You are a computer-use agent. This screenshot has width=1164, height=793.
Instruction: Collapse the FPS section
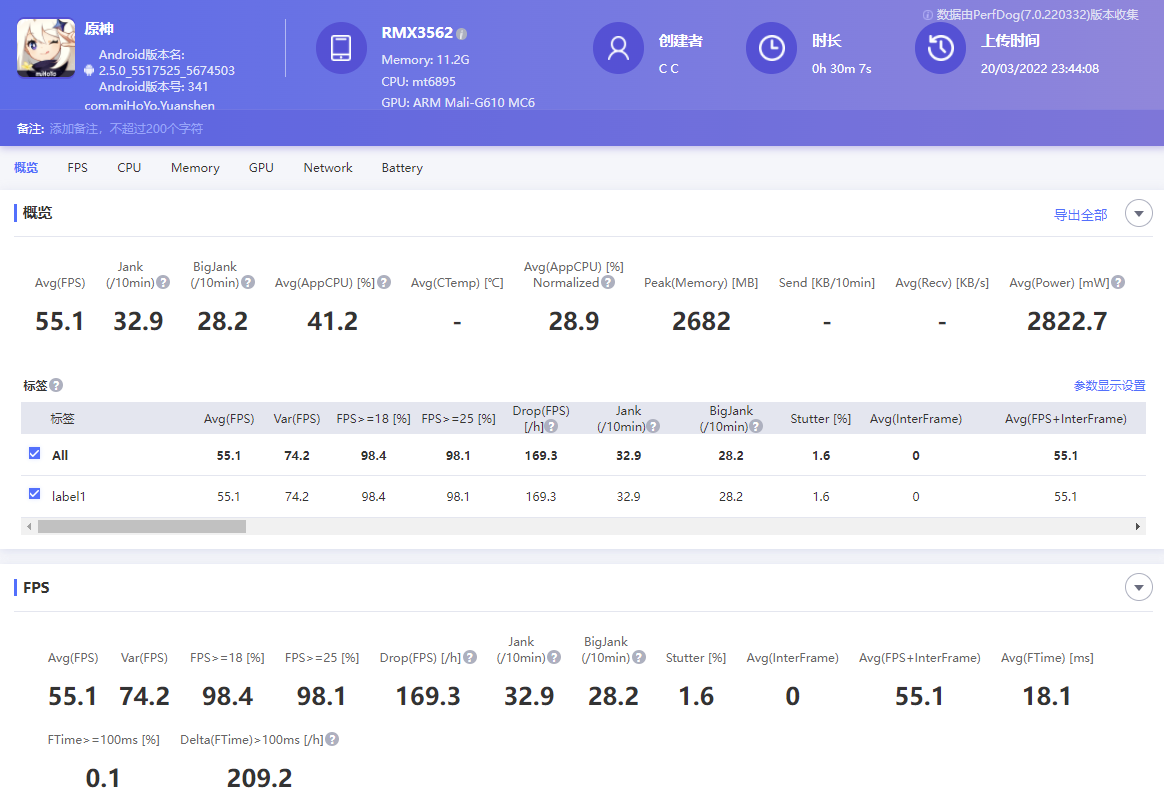[1138, 587]
